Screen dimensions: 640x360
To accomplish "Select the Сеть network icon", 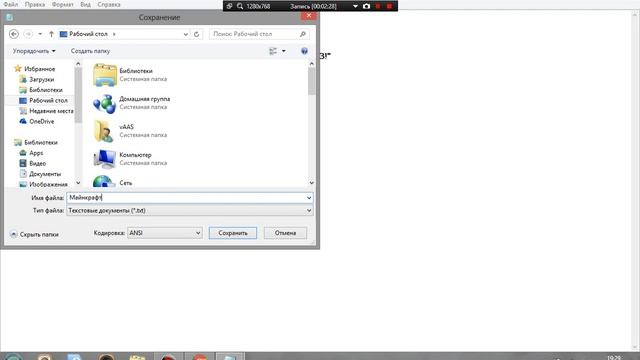I will [x=103, y=181].
